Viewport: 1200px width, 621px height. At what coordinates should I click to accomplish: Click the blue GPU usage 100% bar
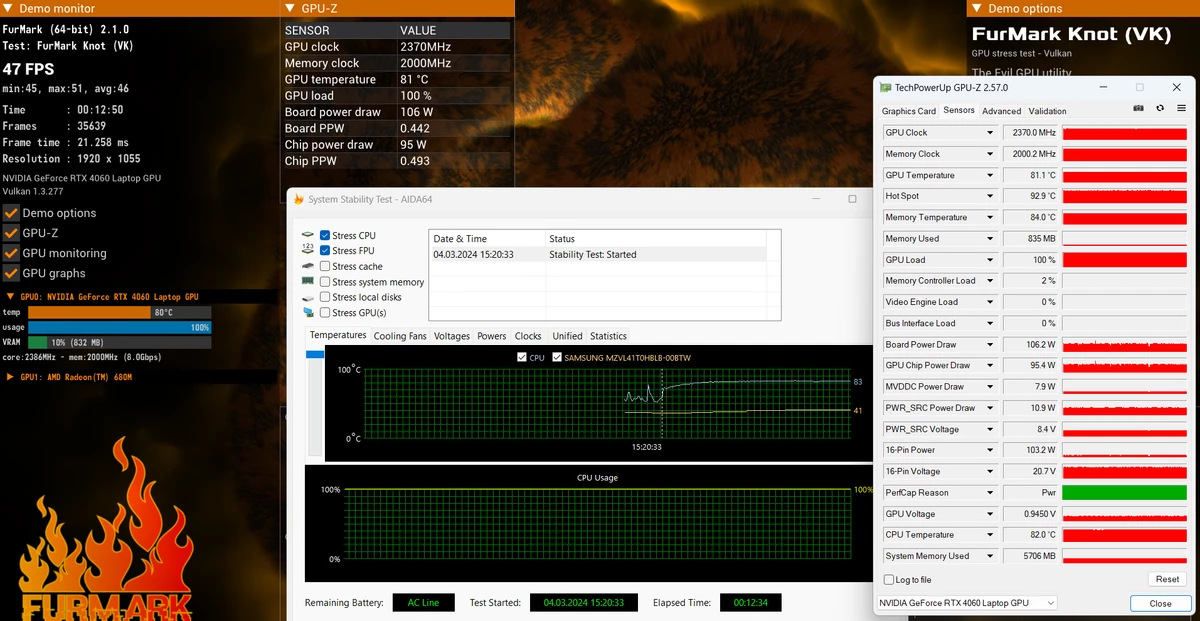coord(120,327)
